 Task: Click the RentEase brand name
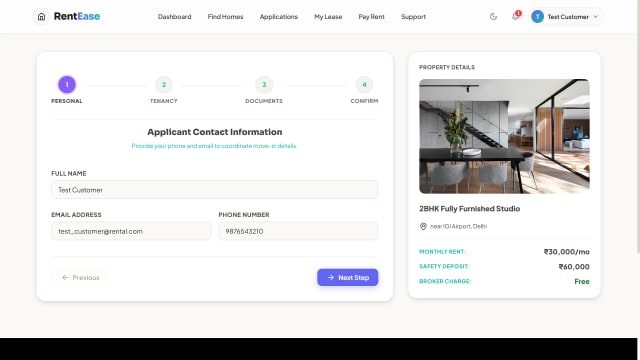click(77, 16)
